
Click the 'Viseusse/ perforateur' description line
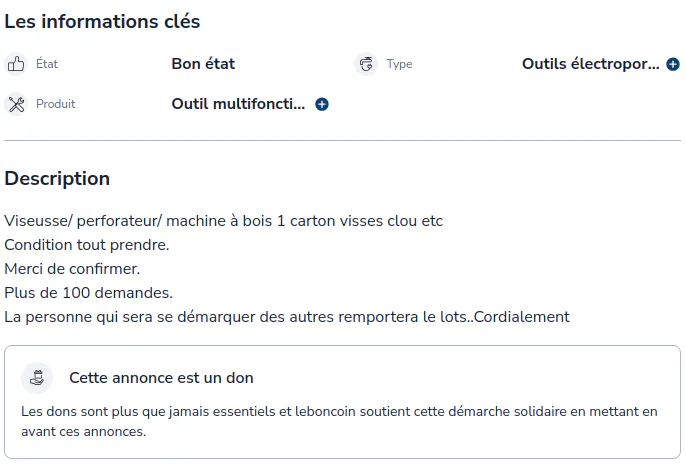click(224, 221)
